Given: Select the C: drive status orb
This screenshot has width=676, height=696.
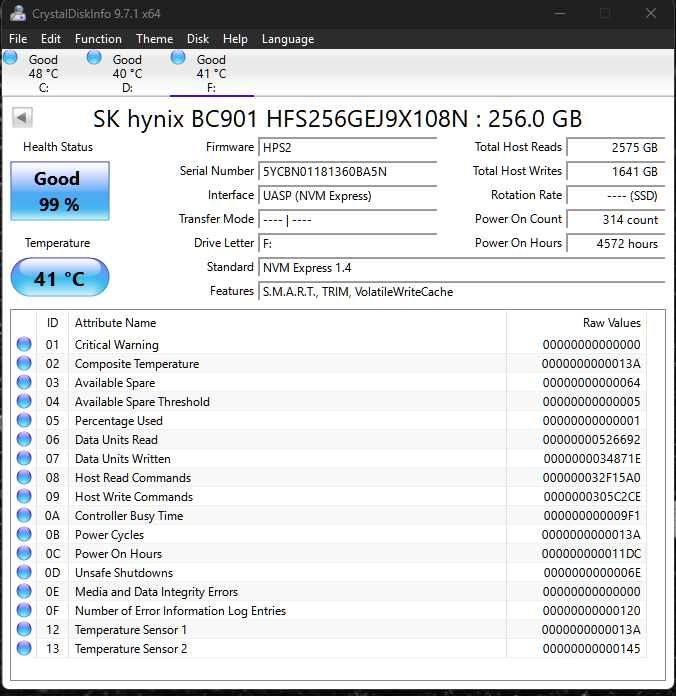Looking at the screenshot, I should tap(10, 58).
